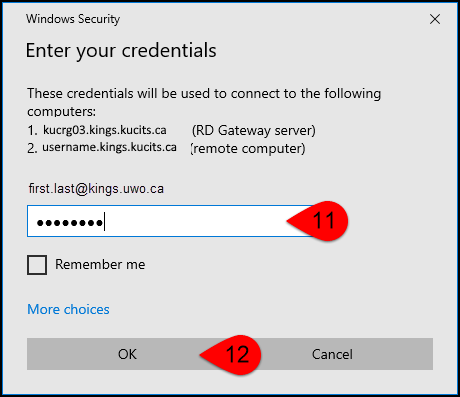Close the Windows Security dialog

435,19
